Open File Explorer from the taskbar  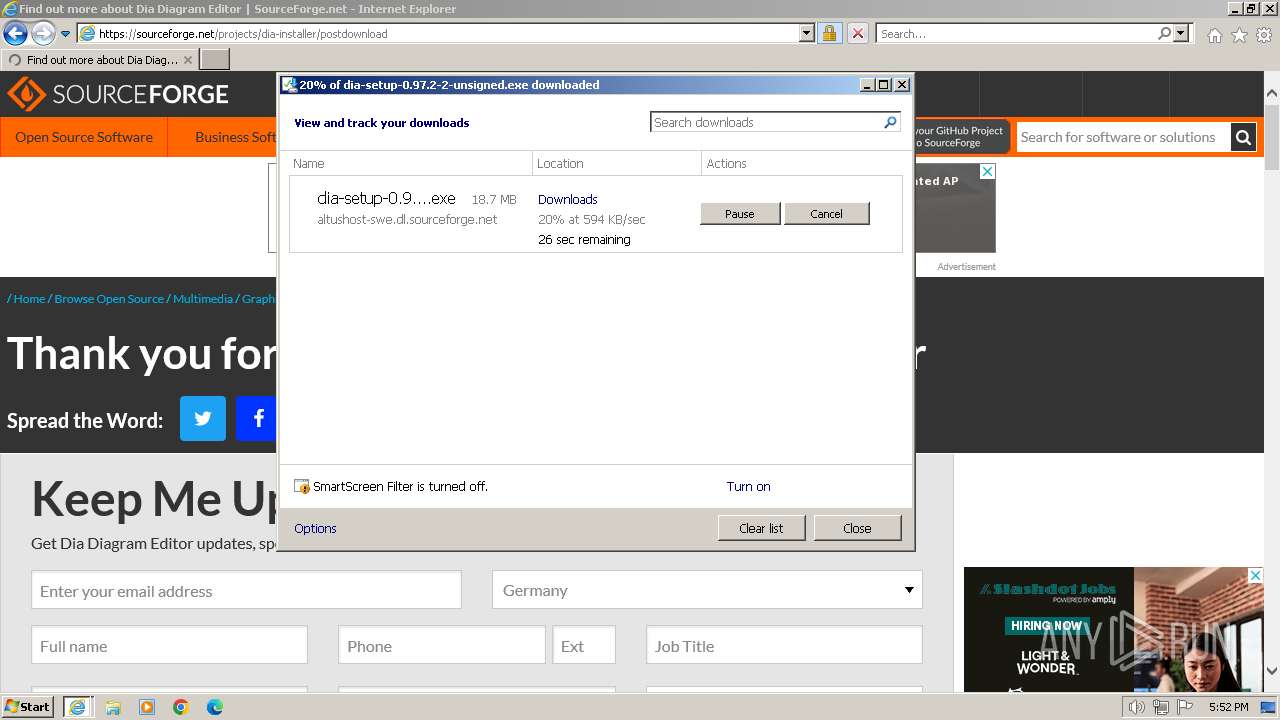[x=113, y=707]
